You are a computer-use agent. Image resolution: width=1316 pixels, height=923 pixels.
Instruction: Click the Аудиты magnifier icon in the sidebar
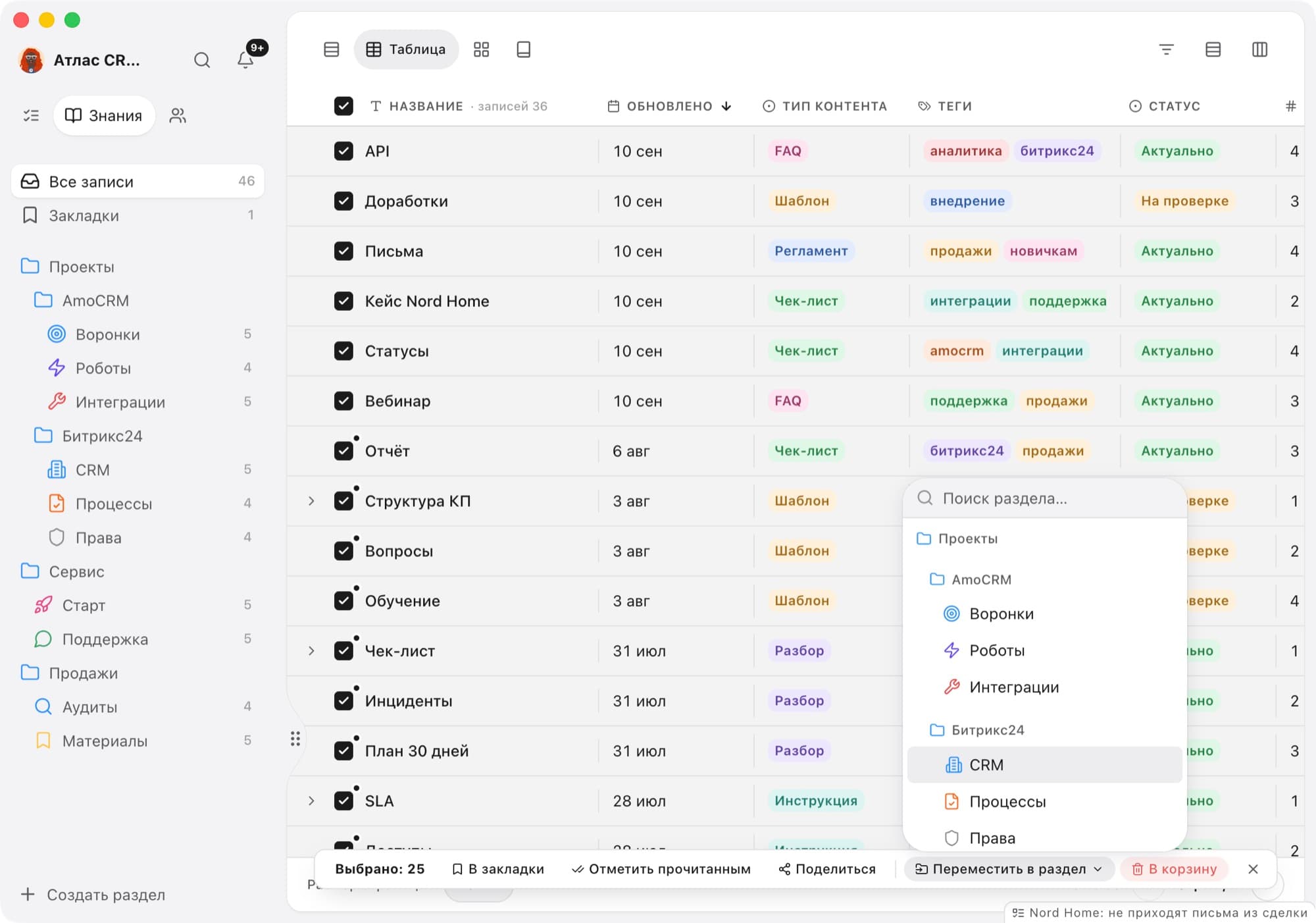tap(43, 707)
